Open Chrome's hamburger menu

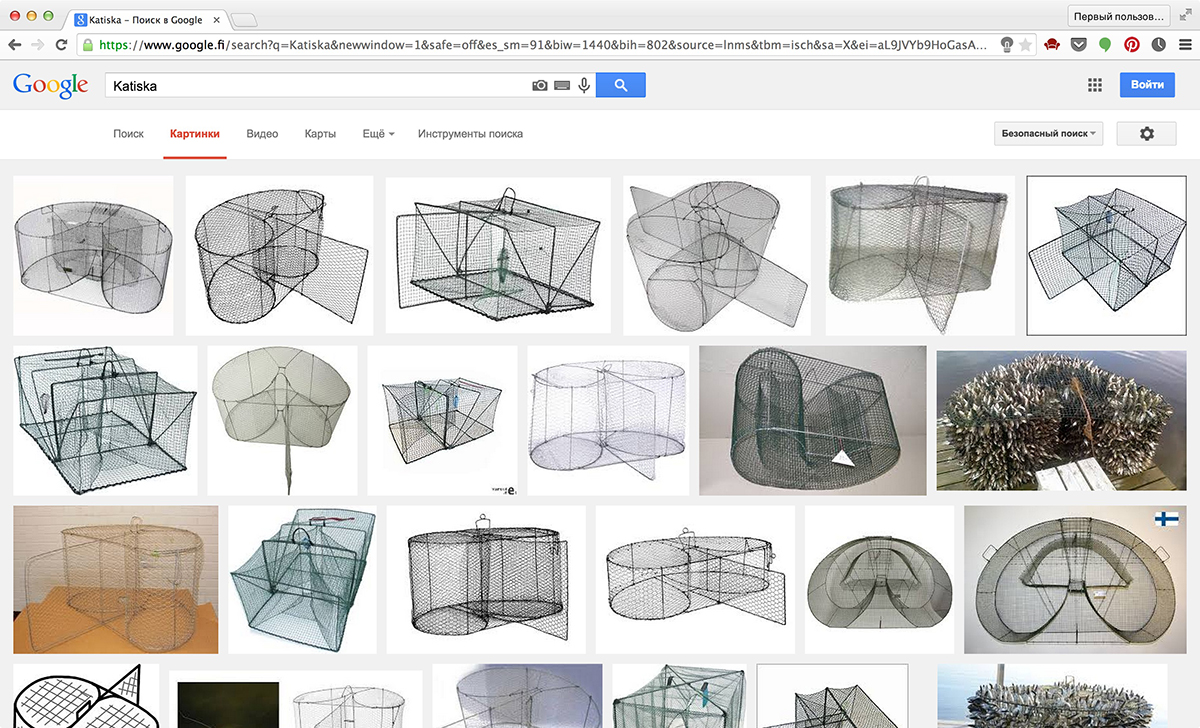[x=1184, y=45]
